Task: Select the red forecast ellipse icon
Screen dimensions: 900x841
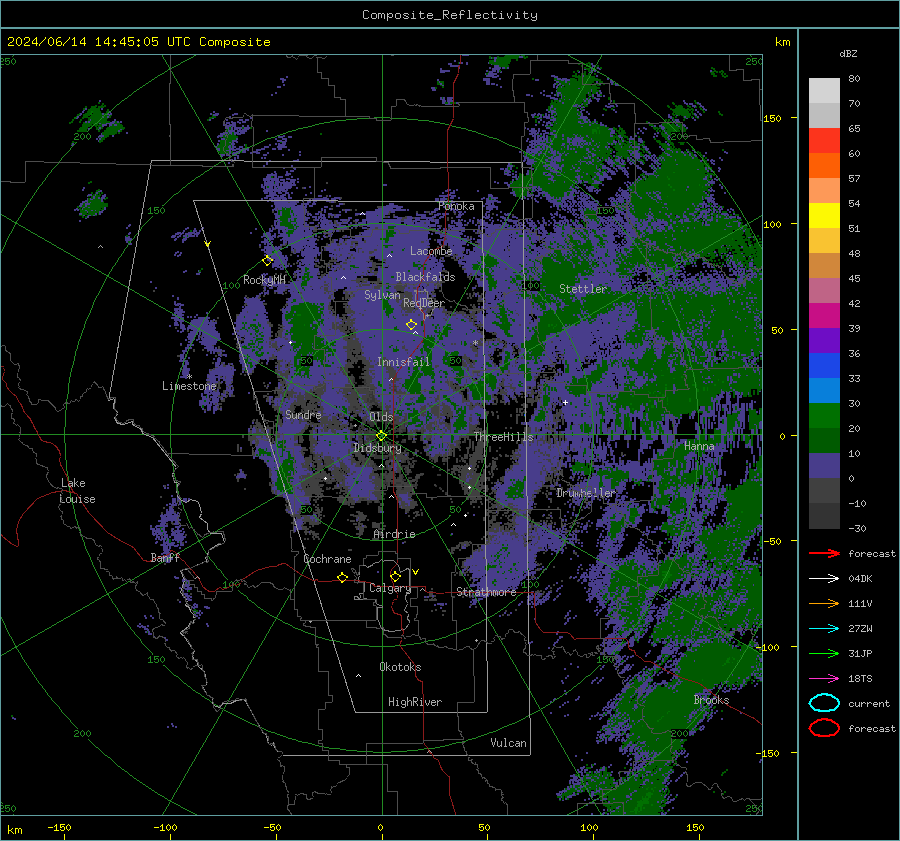Action: [x=824, y=728]
